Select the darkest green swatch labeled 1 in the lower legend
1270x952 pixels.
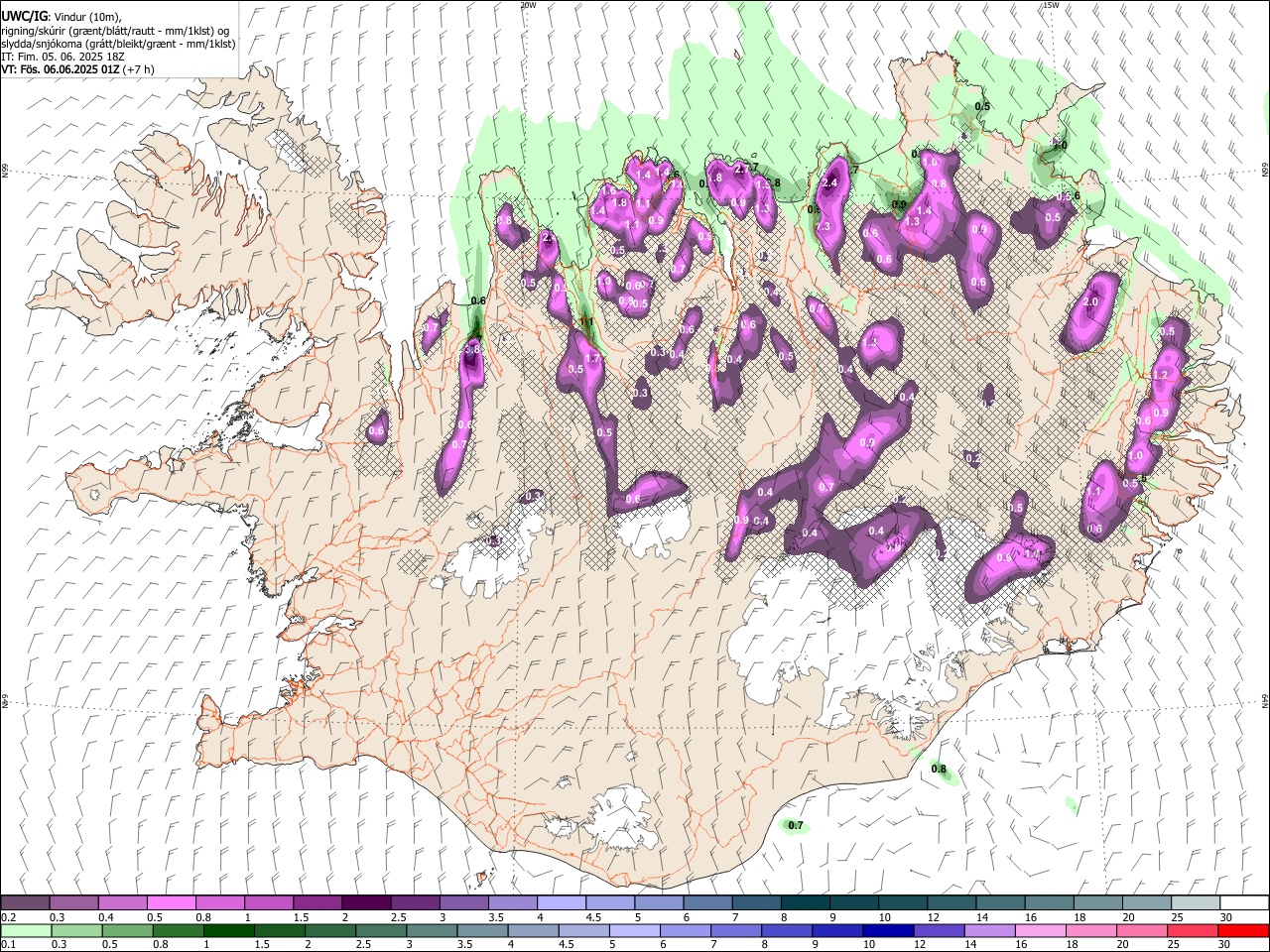[x=228, y=930]
